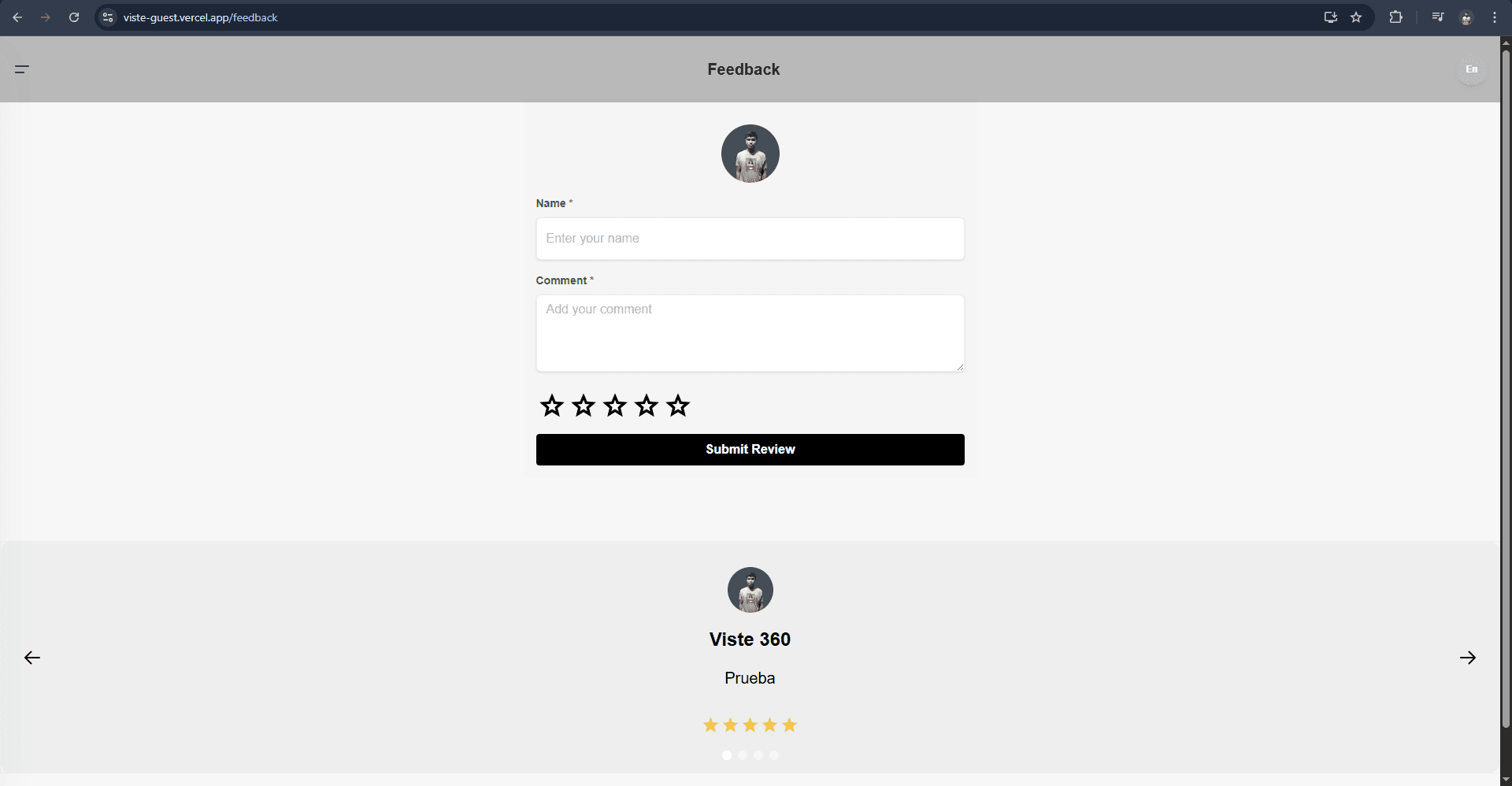This screenshot has width=1512, height=786.
Task: Open the media controls icon
Action: [x=1436, y=17]
